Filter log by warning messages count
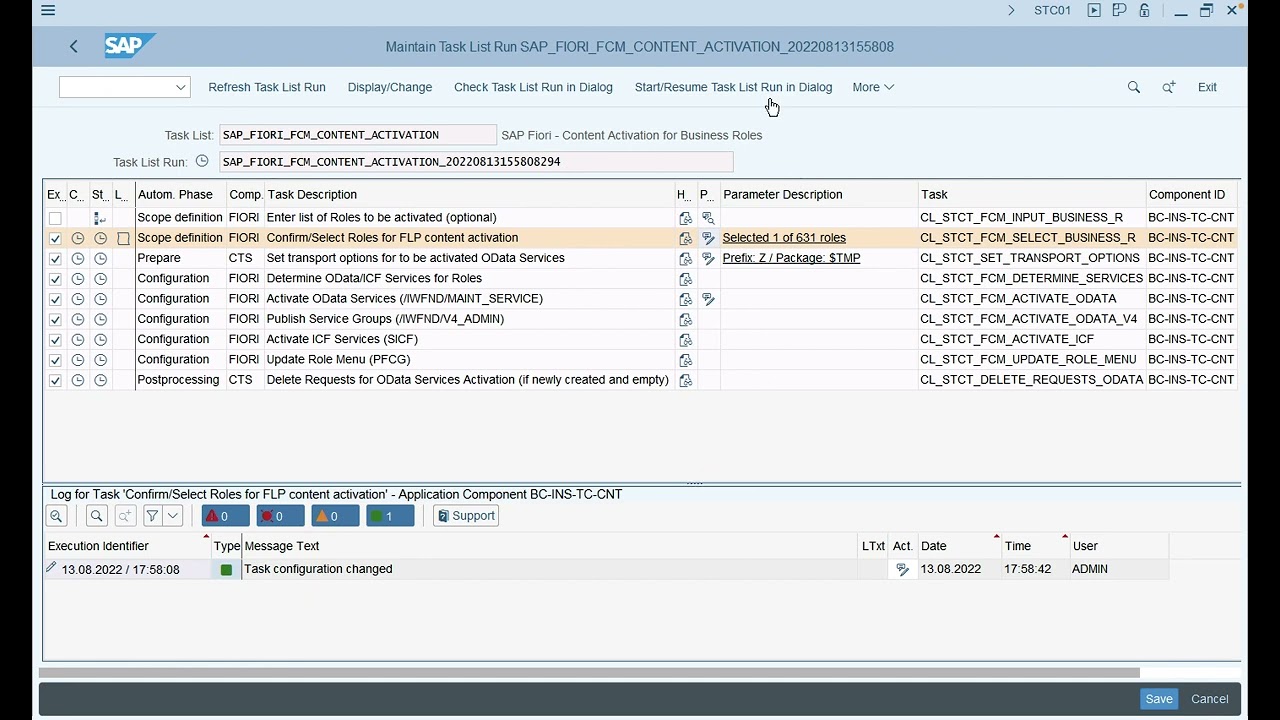Screen dimensions: 1280x720 (x=335, y=516)
